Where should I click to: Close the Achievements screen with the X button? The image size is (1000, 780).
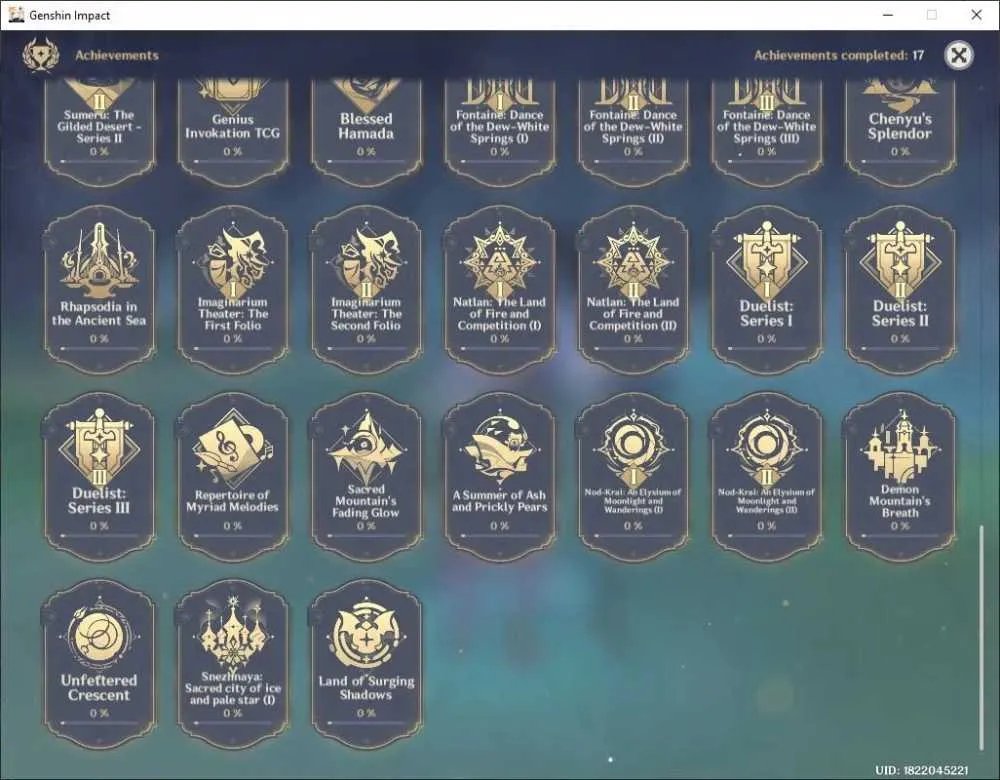(959, 55)
